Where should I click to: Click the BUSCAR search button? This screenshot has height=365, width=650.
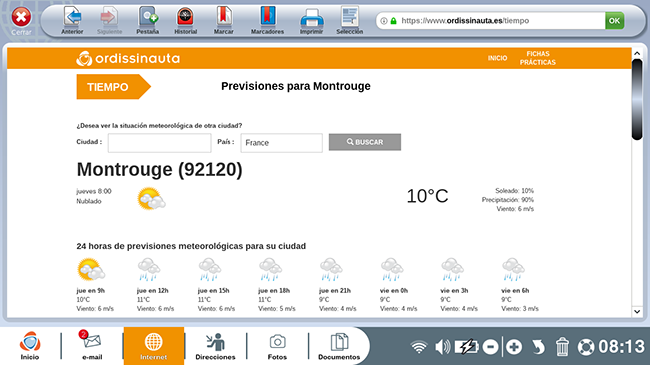(x=365, y=142)
